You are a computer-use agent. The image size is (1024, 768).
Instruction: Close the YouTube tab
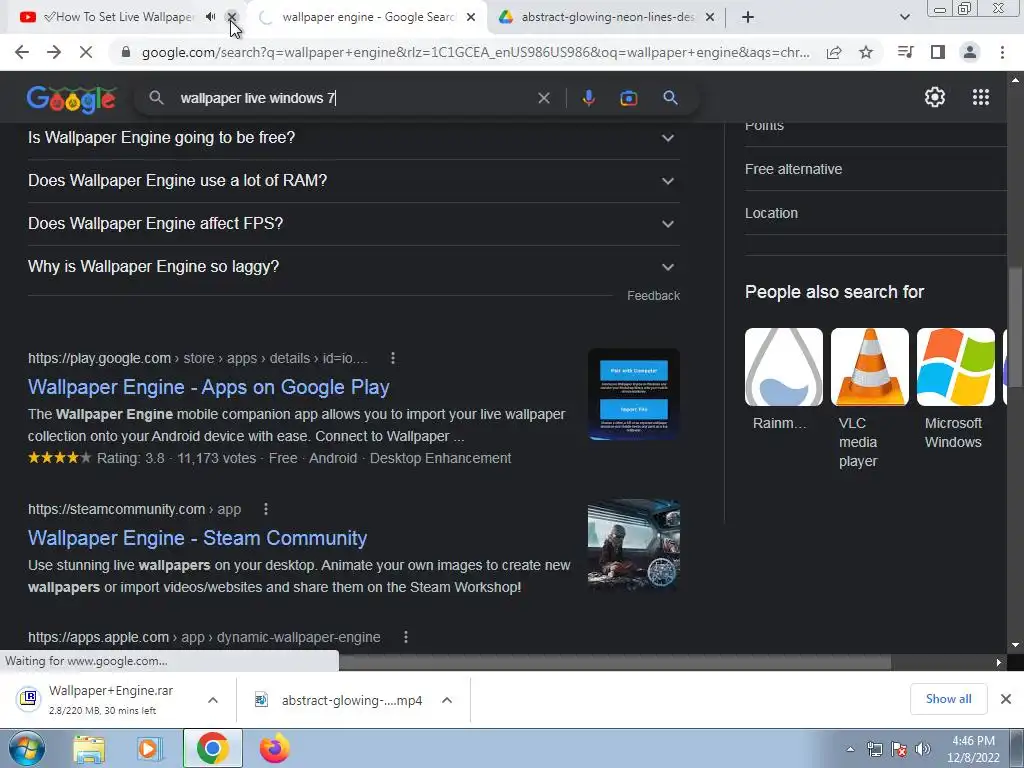(x=232, y=17)
